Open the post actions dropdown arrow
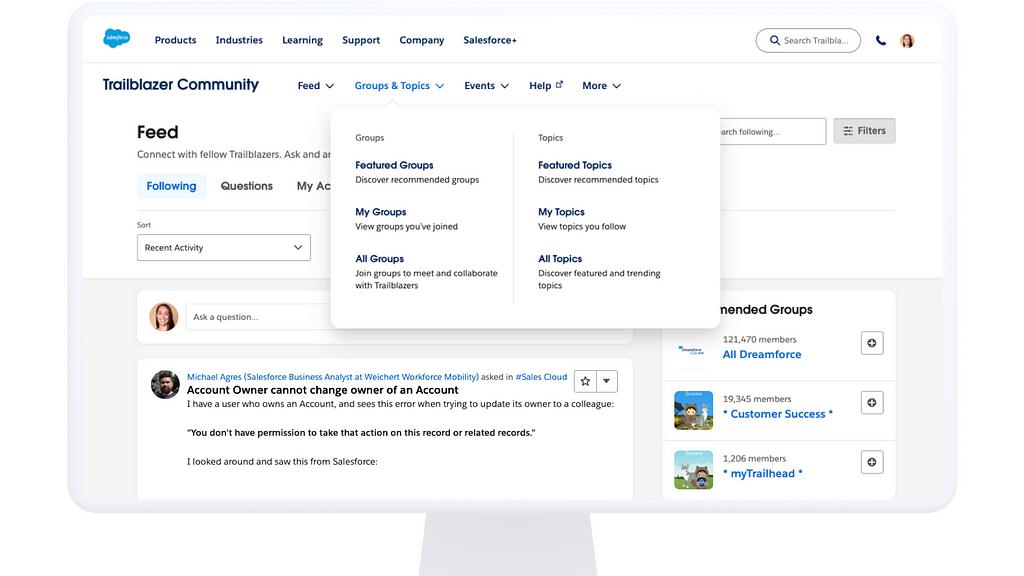This screenshot has width=1024, height=576. pos(607,381)
